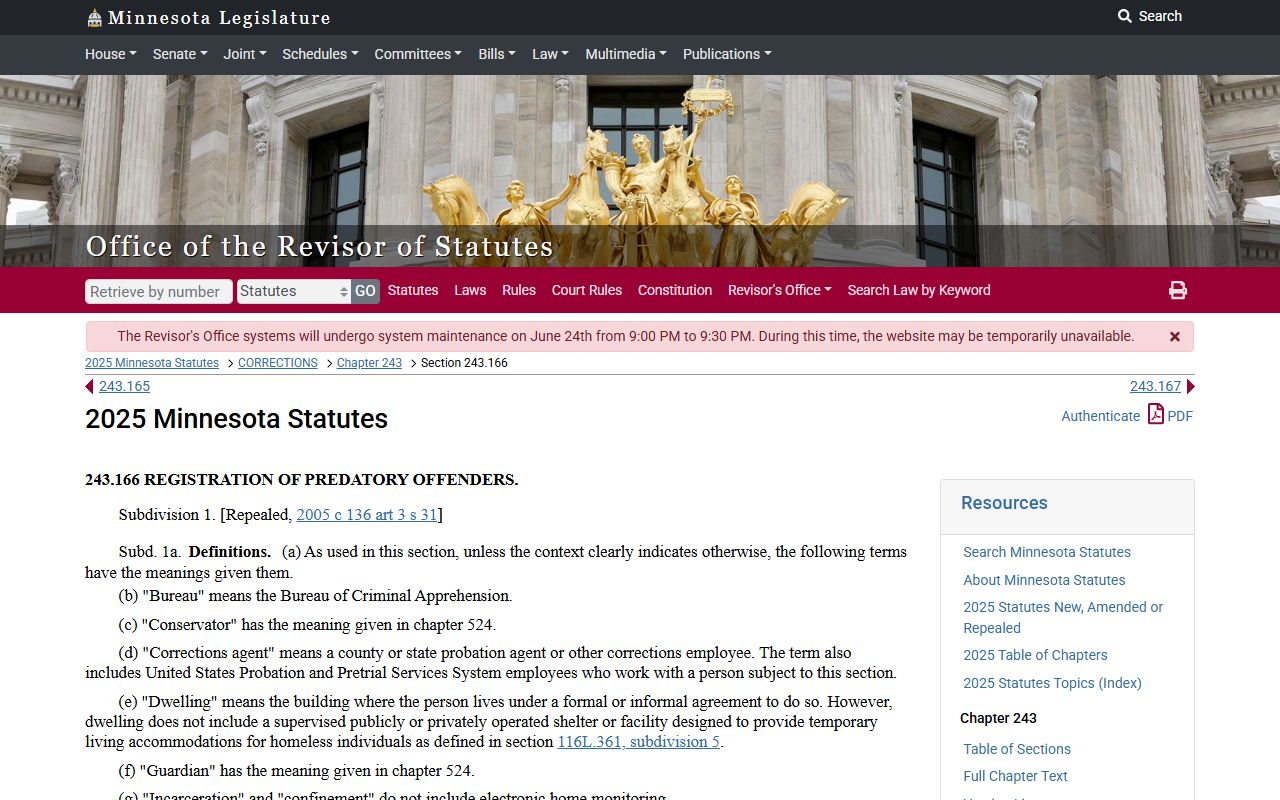Click the Minnesota Legislature header text
Viewport: 1280px width, 800px height.
219,18
